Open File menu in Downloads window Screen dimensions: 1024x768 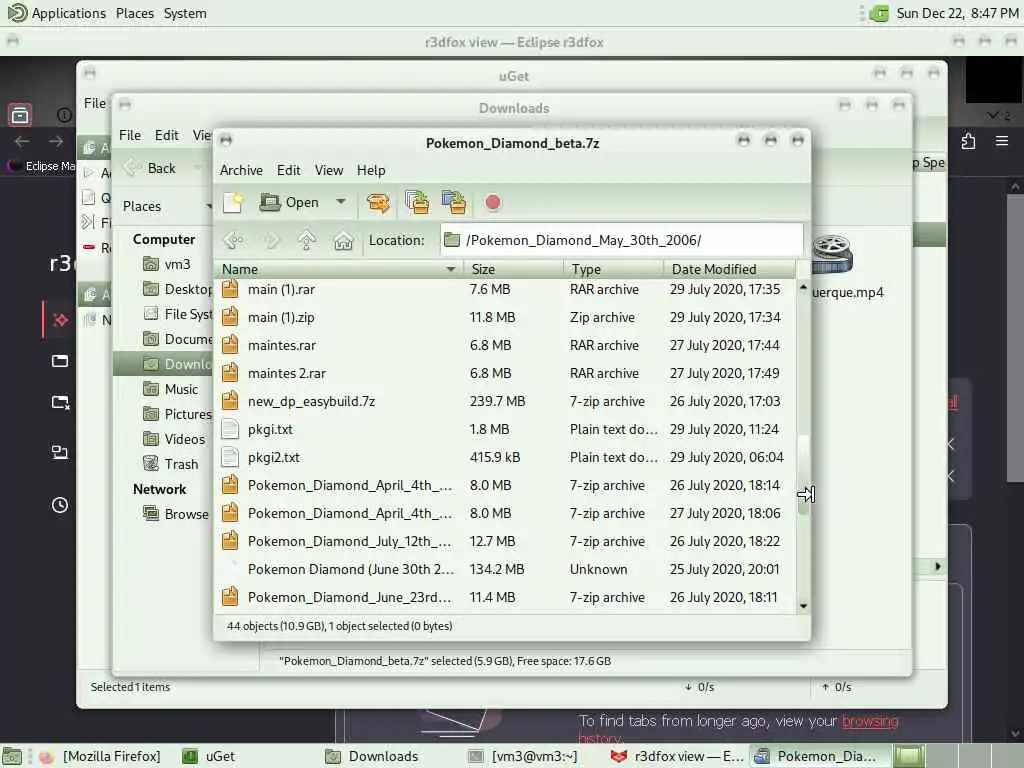pos(129,135)
